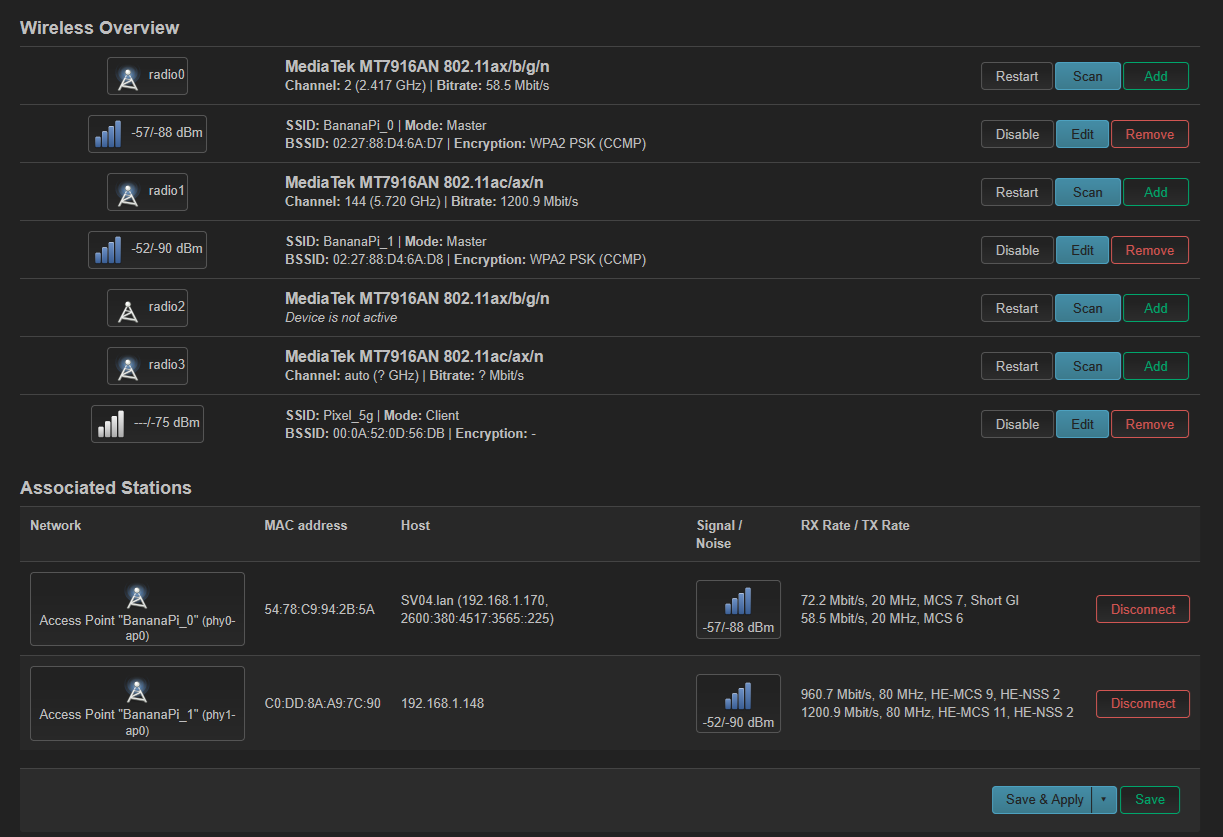Viewport: 1223px width, 837px height.
Task: Click the Network column header
Action: tap(56, 525)
